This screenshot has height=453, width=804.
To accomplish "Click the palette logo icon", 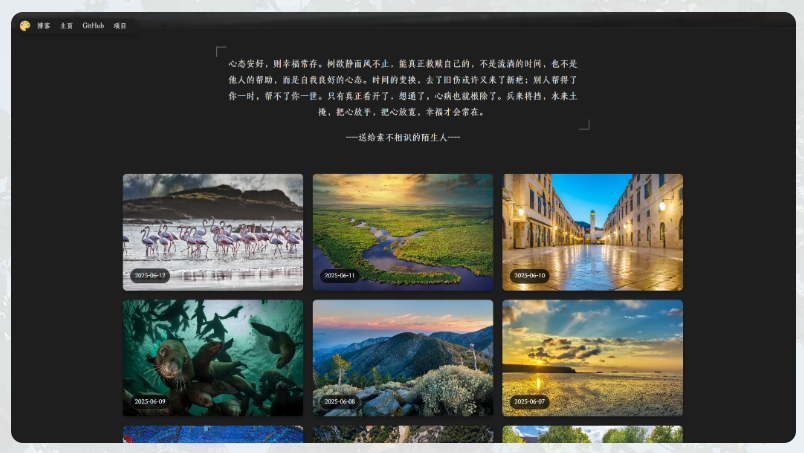I will [x=25, y=26].
